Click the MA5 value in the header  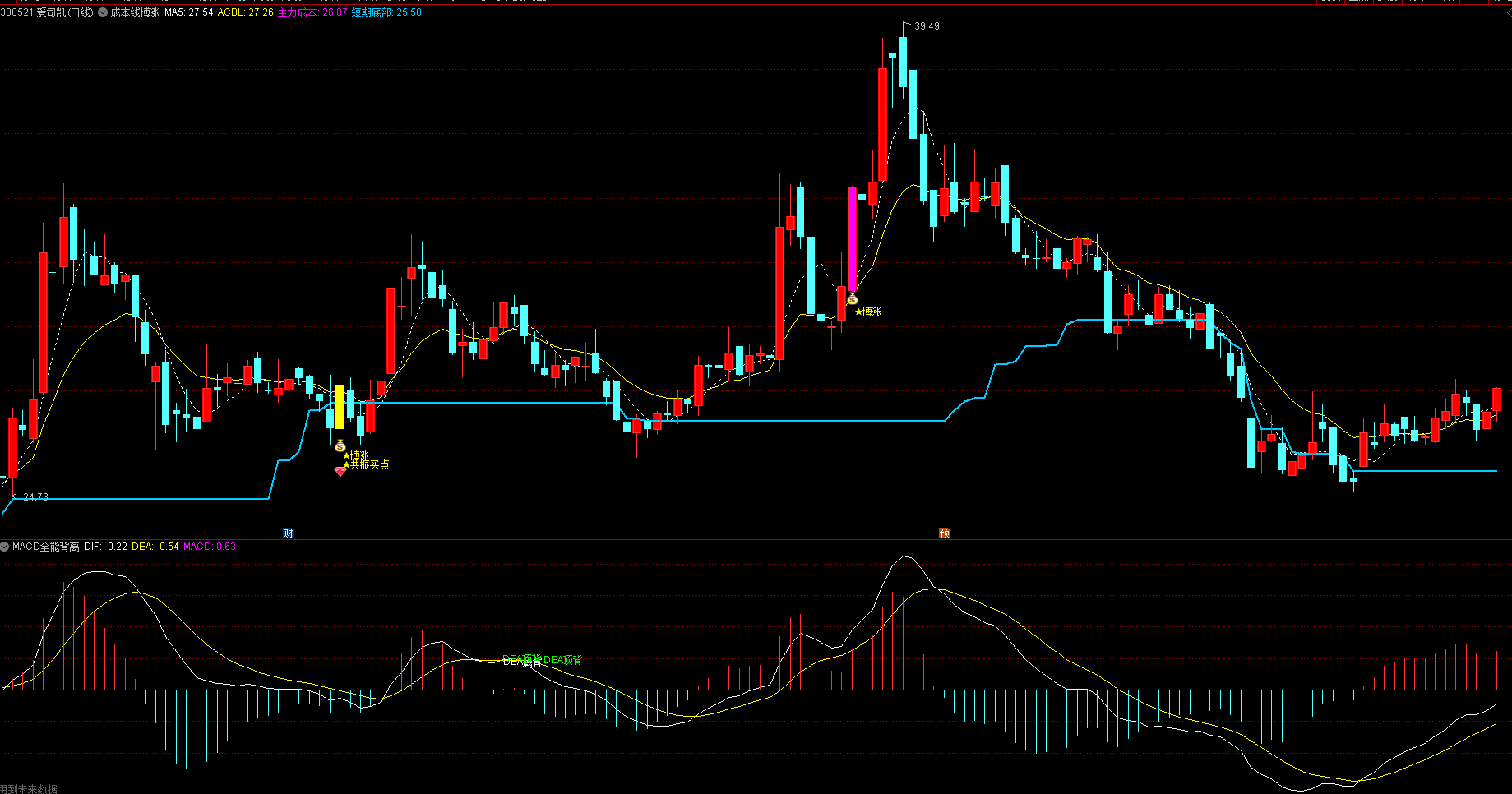[188, 13]
